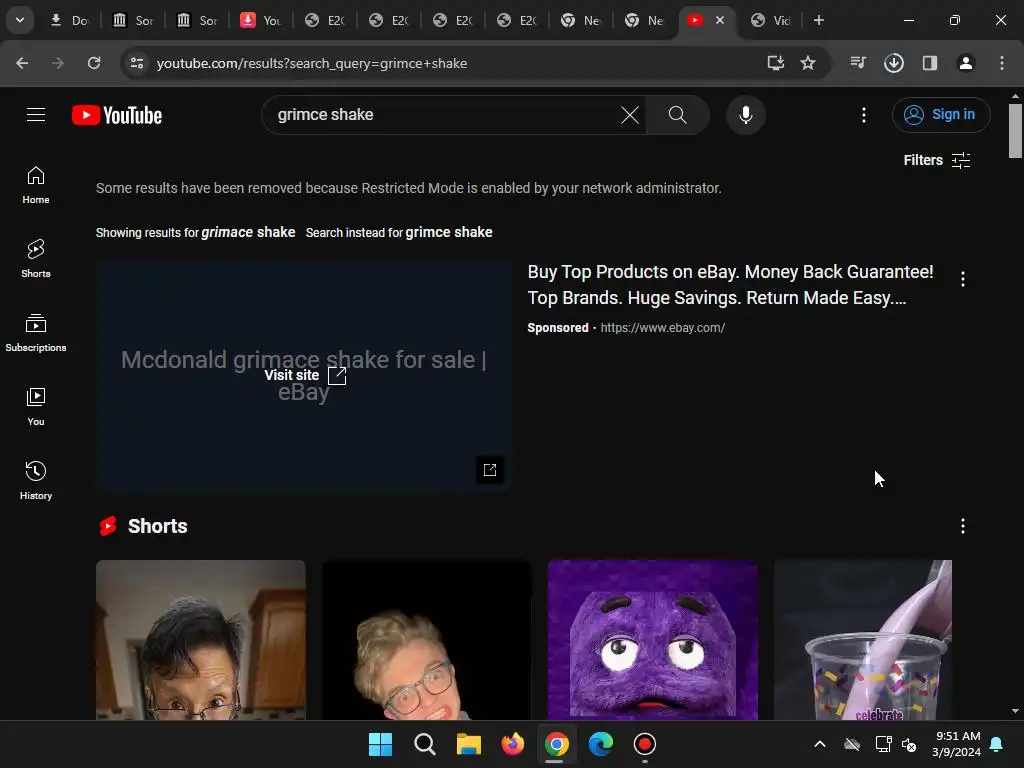This screenshot has width=1024, height=768.
Task: Switch to the Vid tab
Action: [771, 20]
